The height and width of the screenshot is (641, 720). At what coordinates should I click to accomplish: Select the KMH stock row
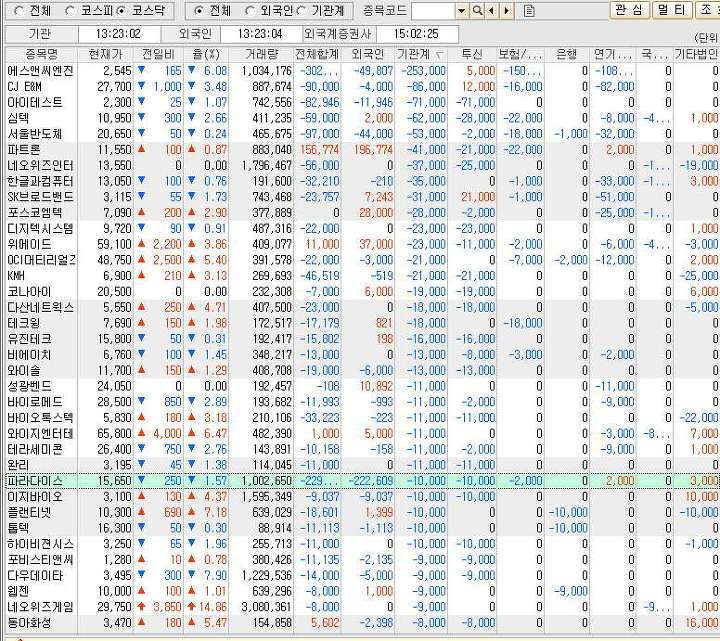pyautogui.click(x=362, y=276)
